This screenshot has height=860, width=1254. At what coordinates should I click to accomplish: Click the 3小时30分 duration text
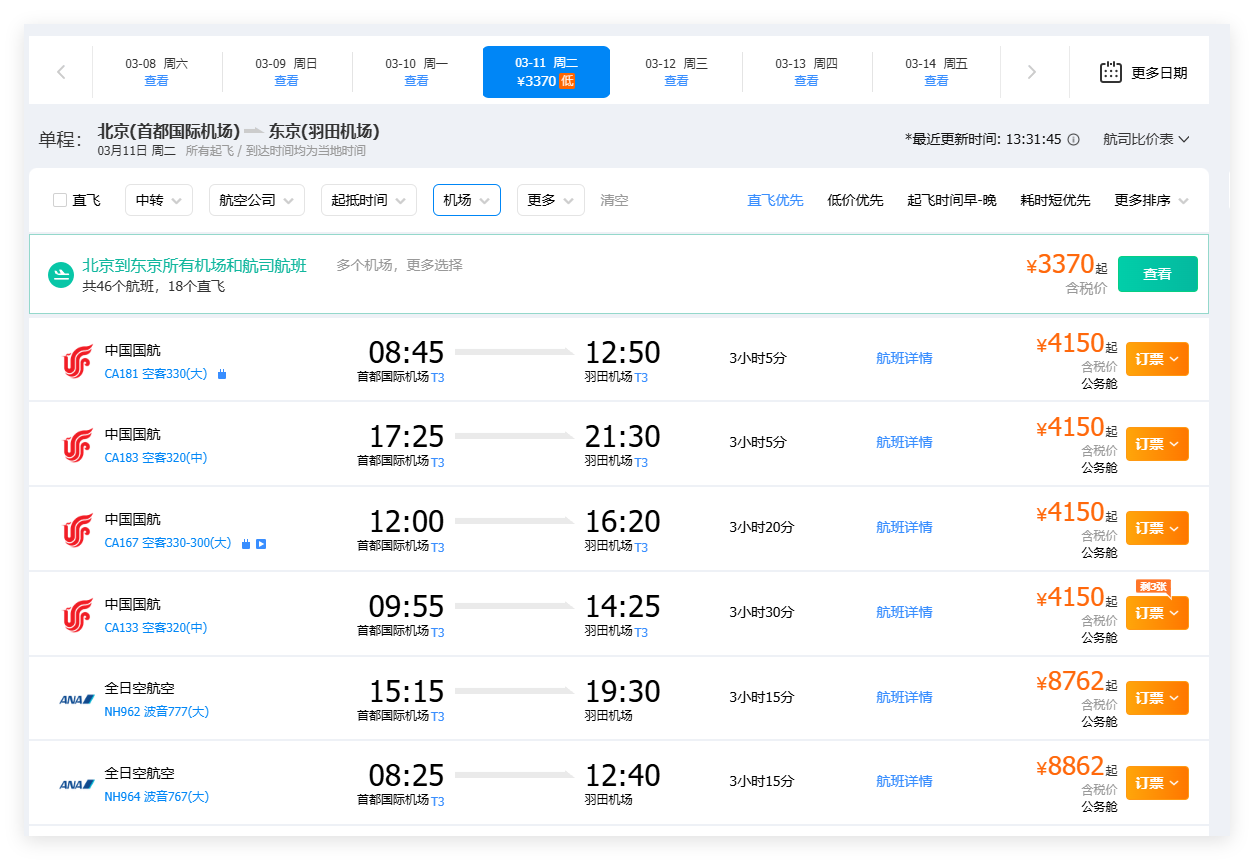(x=761, y=612)
